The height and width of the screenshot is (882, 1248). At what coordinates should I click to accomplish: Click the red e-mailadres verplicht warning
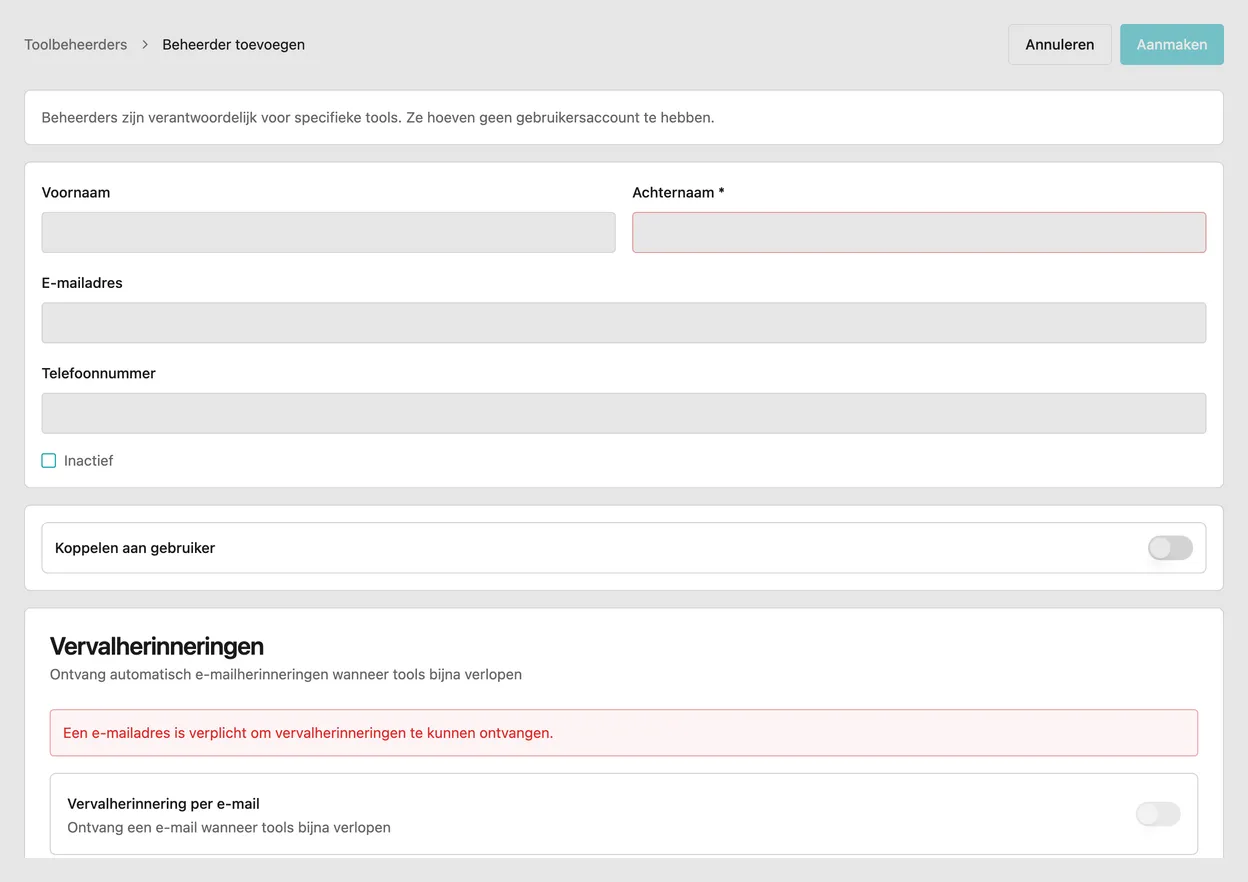(x=624, y=733)
